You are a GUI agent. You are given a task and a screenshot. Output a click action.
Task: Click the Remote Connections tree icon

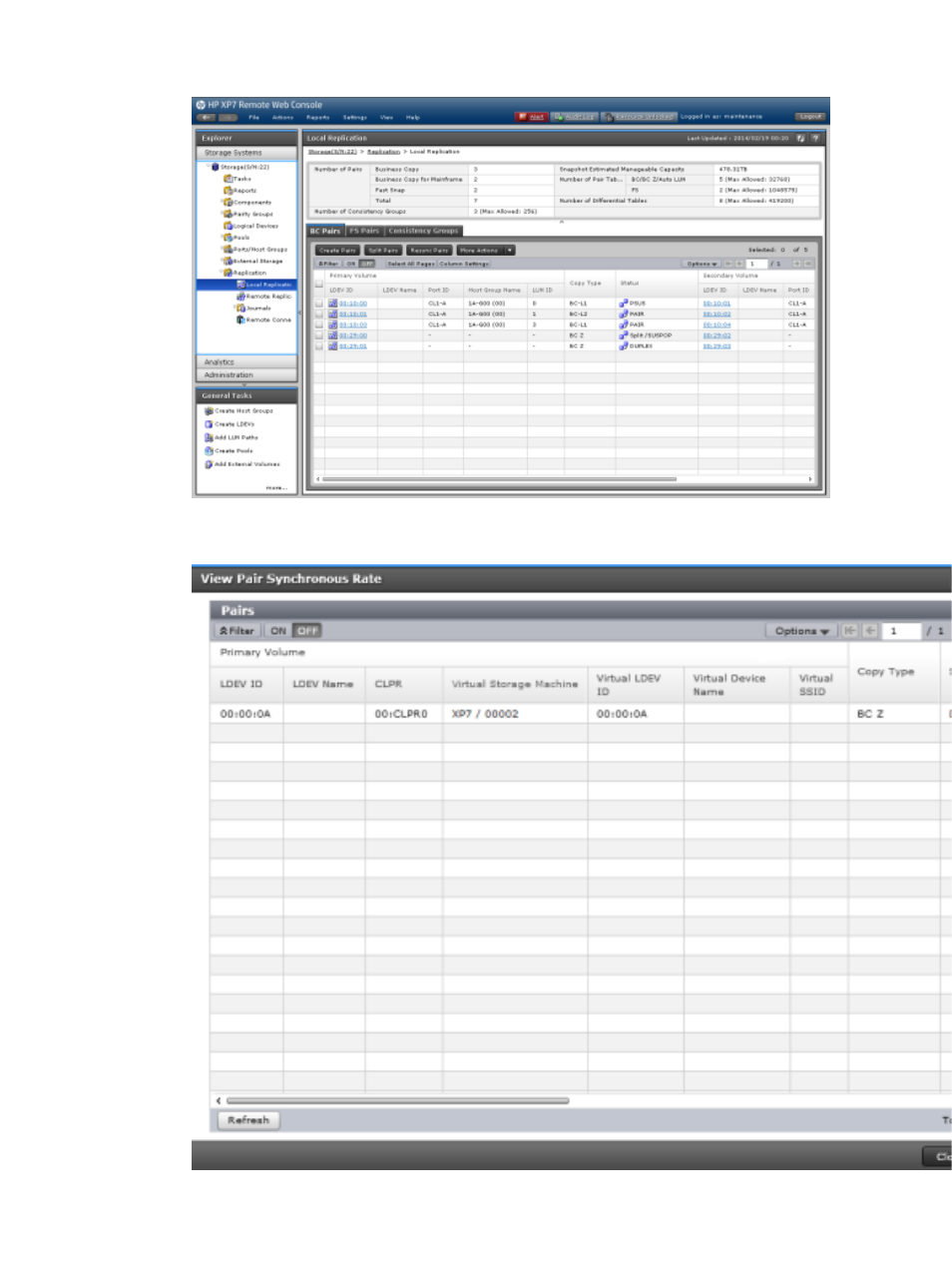coord(240,319)
